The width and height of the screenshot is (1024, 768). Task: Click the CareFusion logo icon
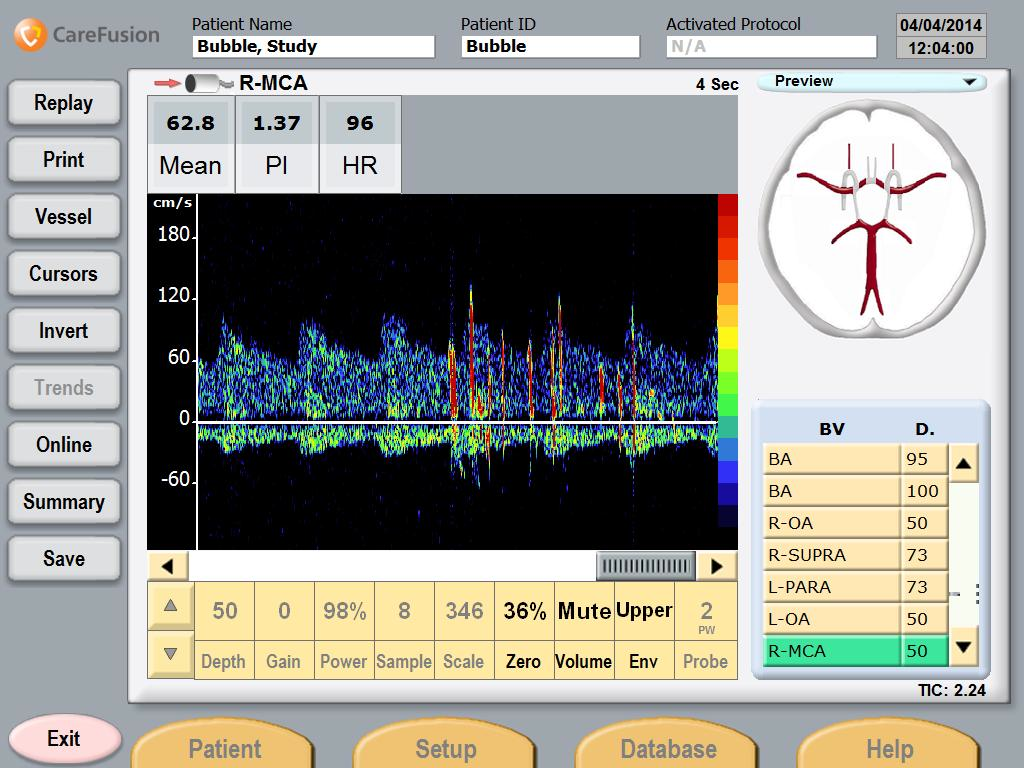pos(30,35)
